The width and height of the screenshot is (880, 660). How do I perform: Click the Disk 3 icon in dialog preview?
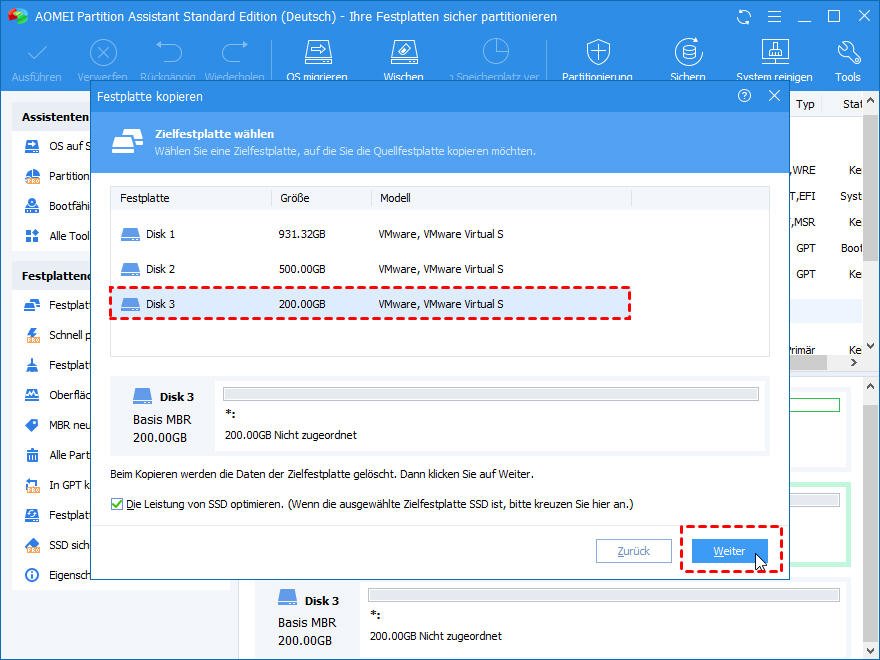pyautogui.click(x=143, y=396)
